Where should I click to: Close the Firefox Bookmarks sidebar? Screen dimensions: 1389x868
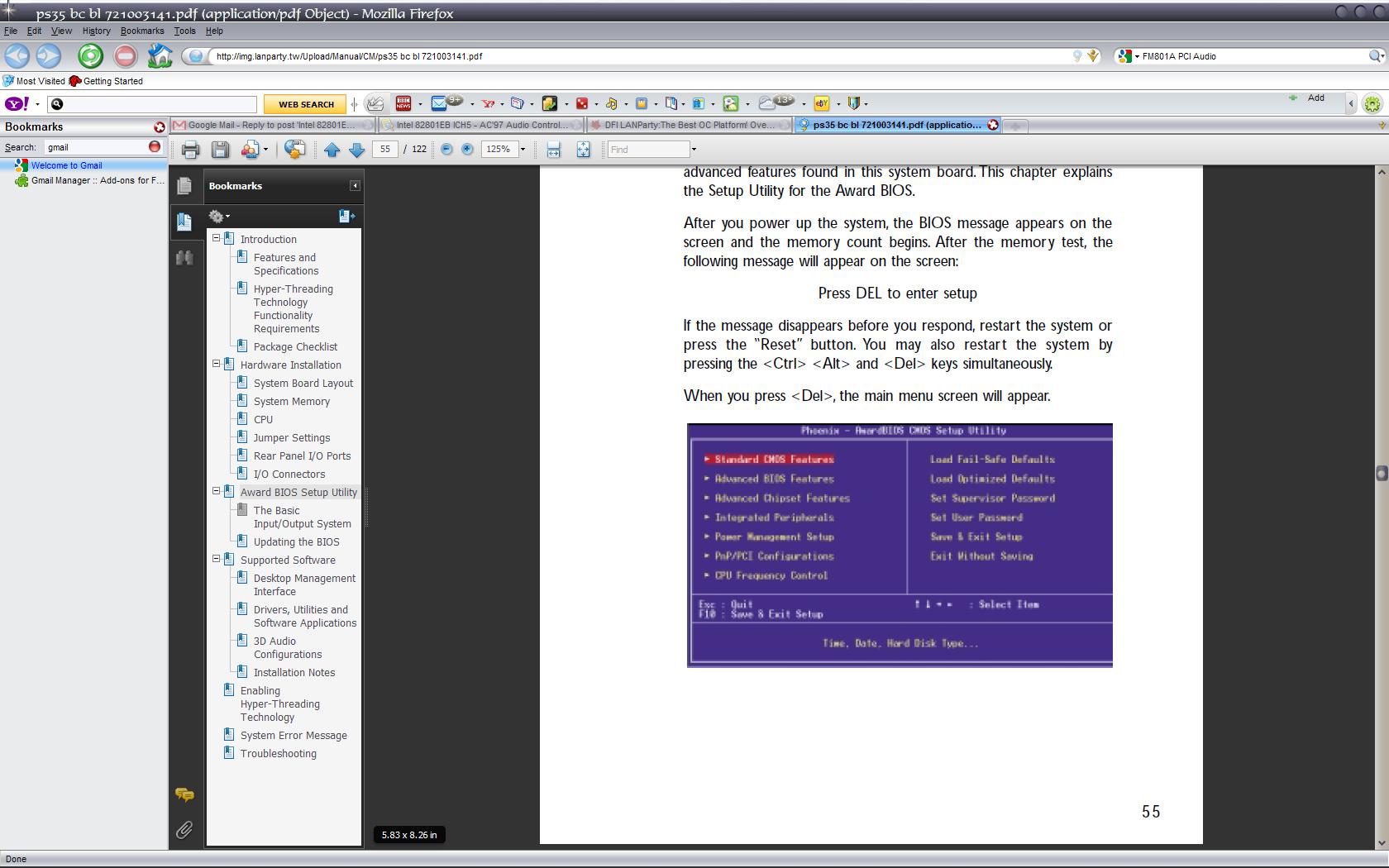[x=159, y=127]
